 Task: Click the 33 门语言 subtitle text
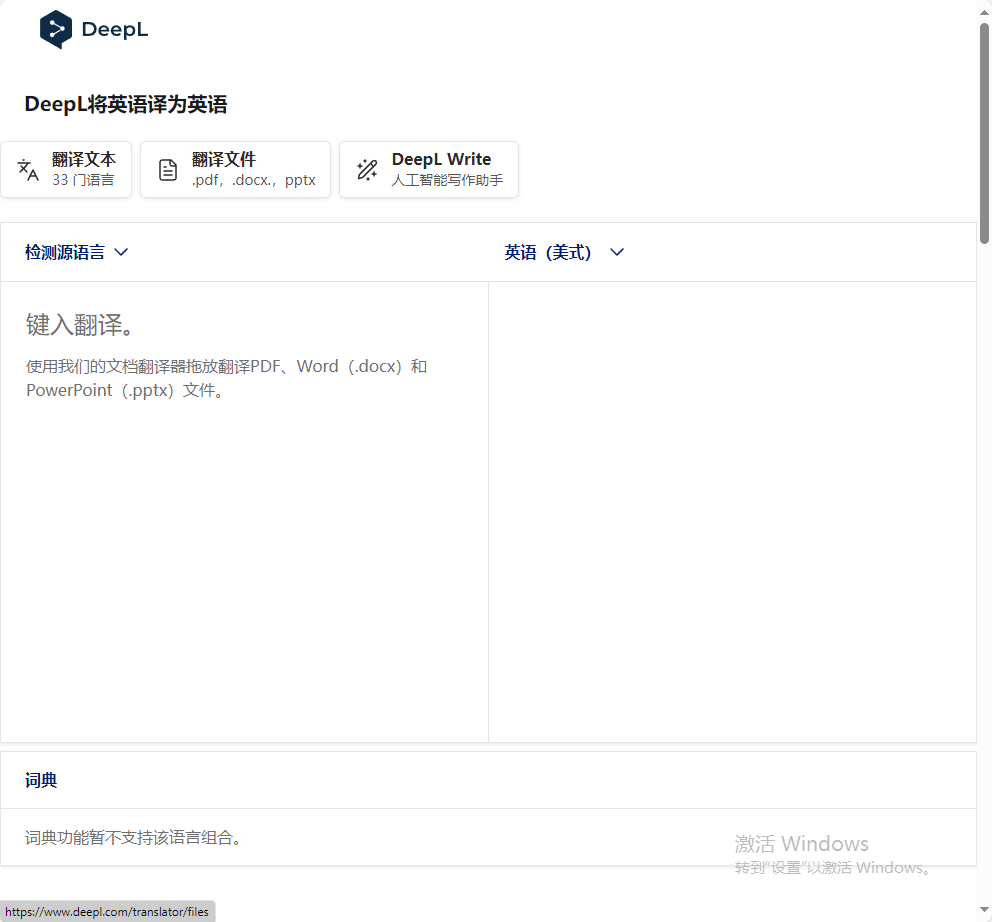[83, 180]
